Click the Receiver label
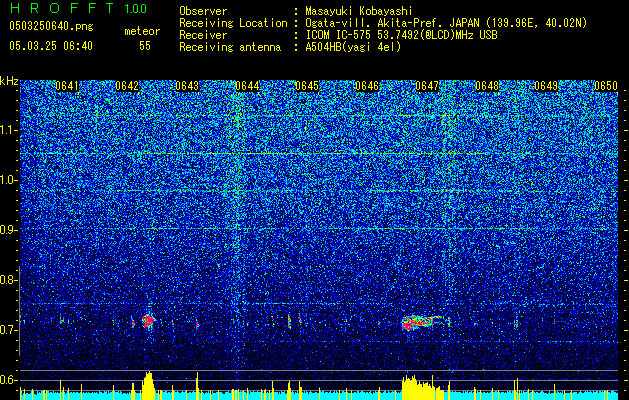Image resolution: width=629 pixels, height=400 pixels. (x=203, y=35)
